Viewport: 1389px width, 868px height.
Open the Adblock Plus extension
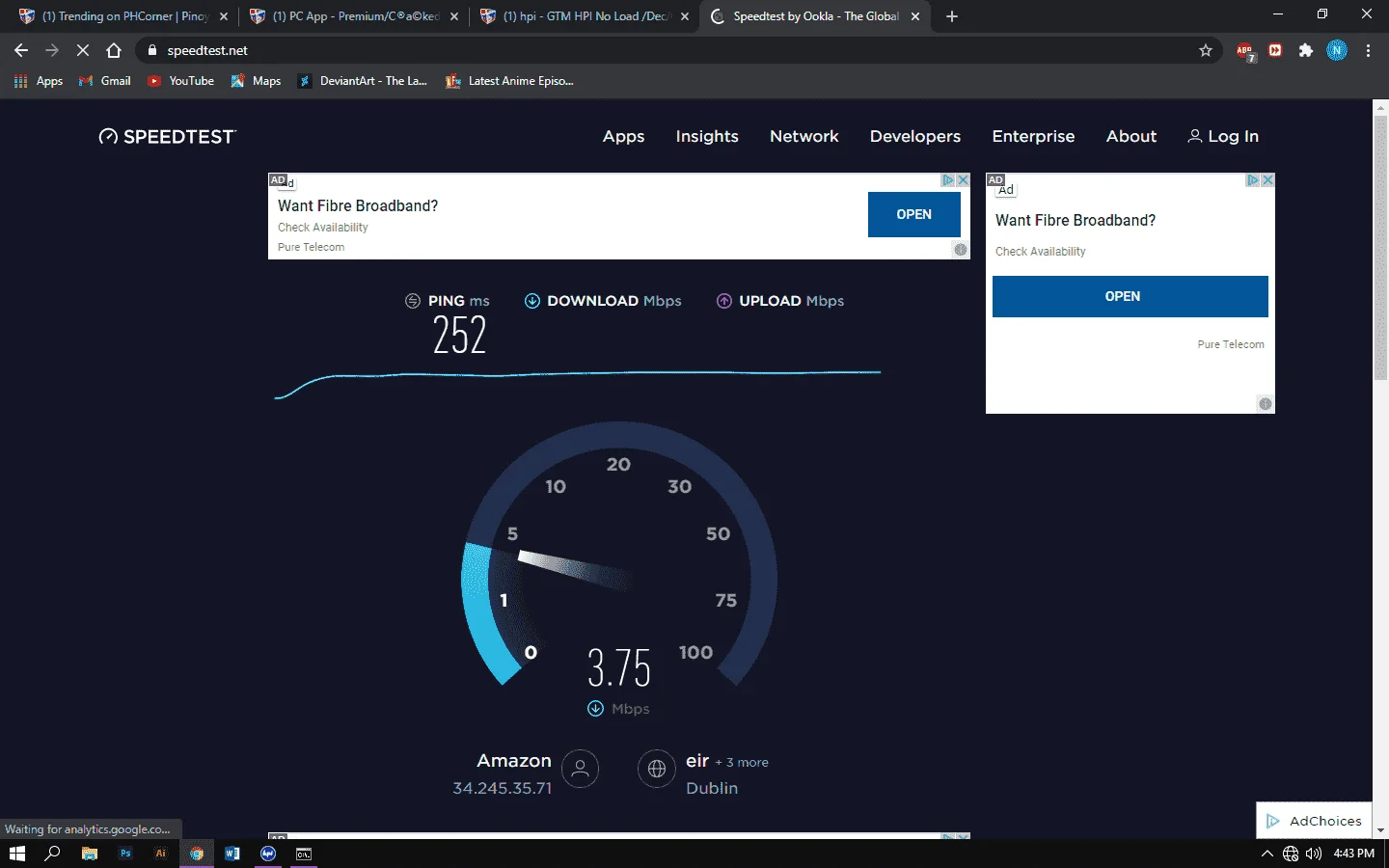click(x=1245, y=51)
